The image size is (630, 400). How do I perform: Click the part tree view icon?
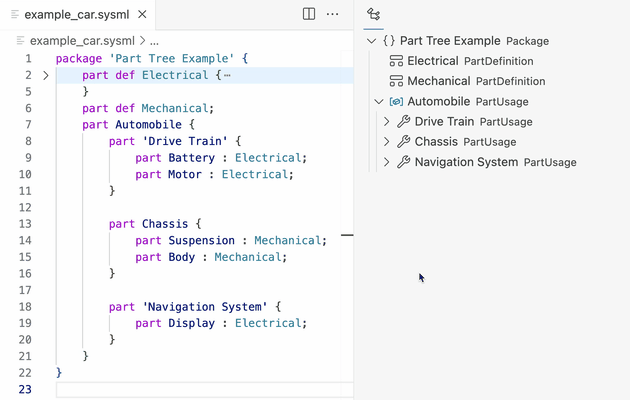(x=374, y=14)
